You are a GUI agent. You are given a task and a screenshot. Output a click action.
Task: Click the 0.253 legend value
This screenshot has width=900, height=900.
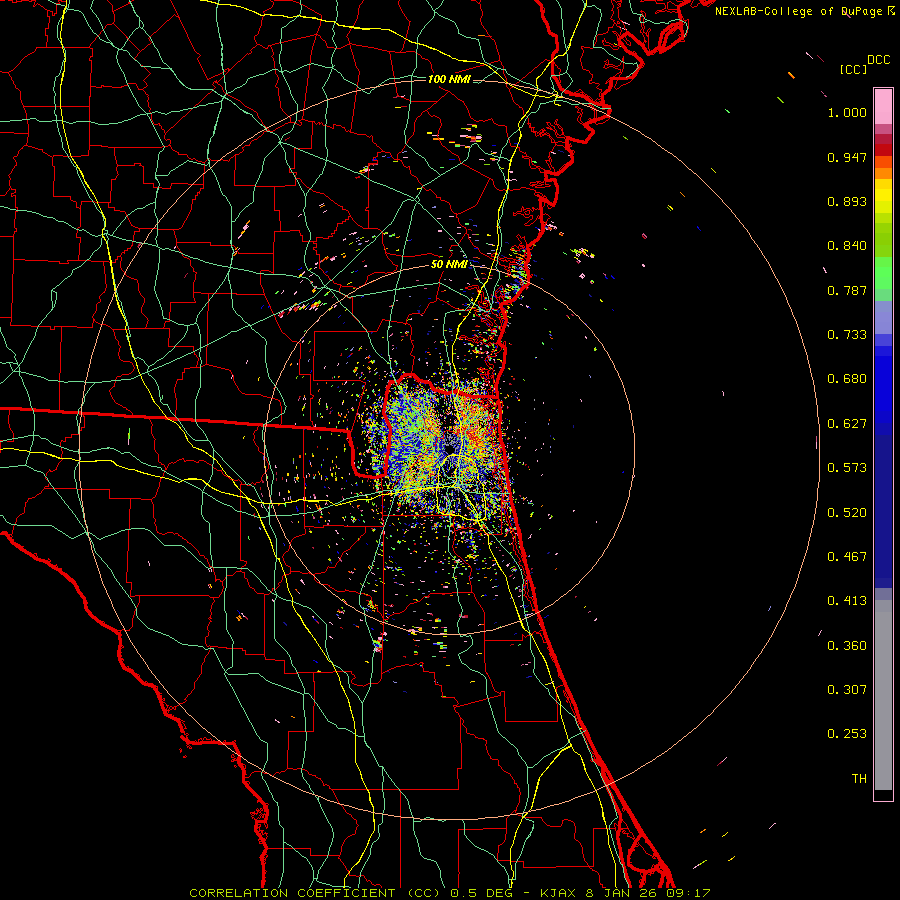tap(847, 734)
